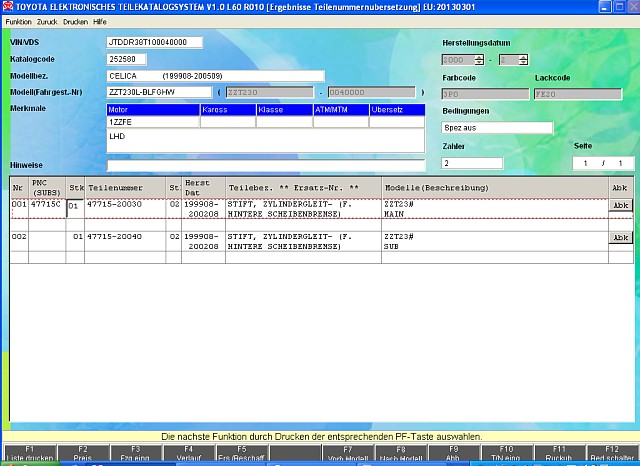Open the Zuruck menu

47,22
